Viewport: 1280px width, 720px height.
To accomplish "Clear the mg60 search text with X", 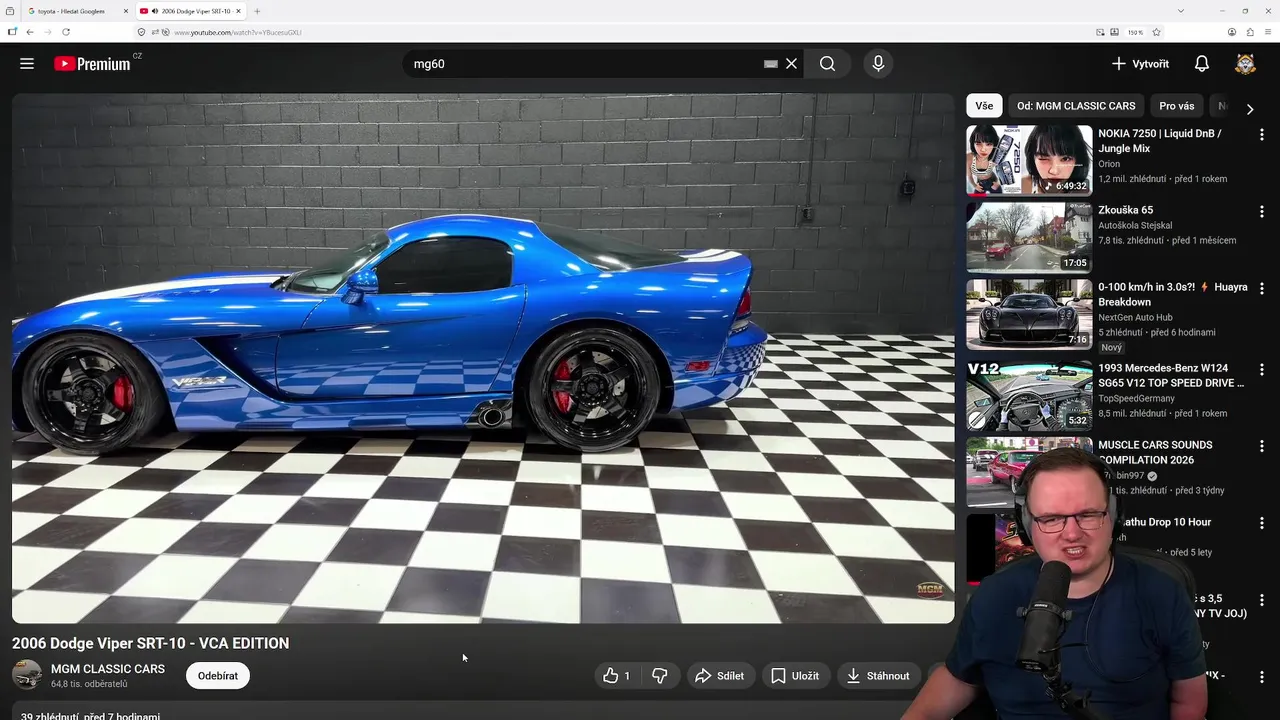I will click(x=791, y=63).
